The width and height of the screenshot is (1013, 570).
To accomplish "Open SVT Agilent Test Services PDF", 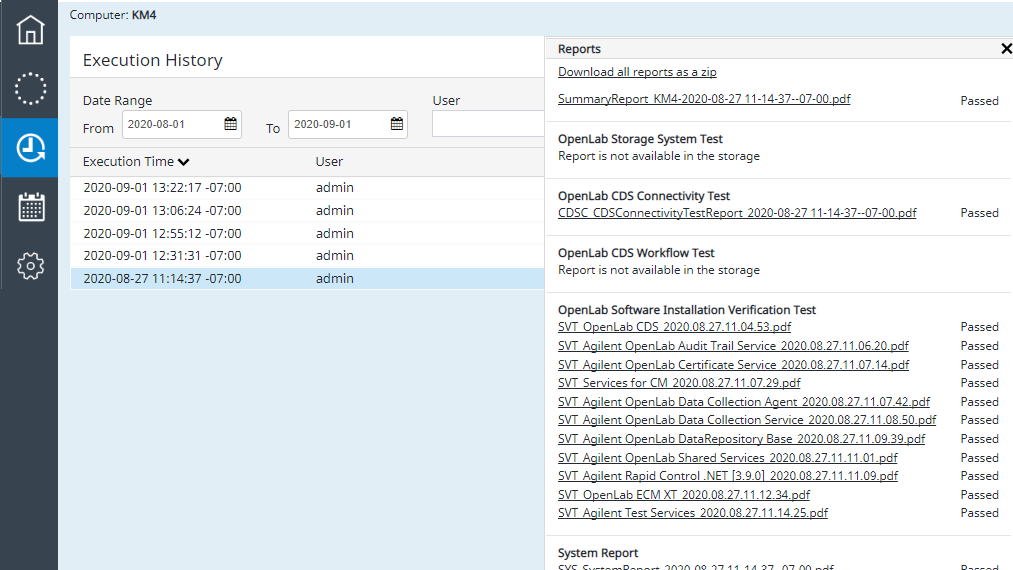I will [693, 512].
